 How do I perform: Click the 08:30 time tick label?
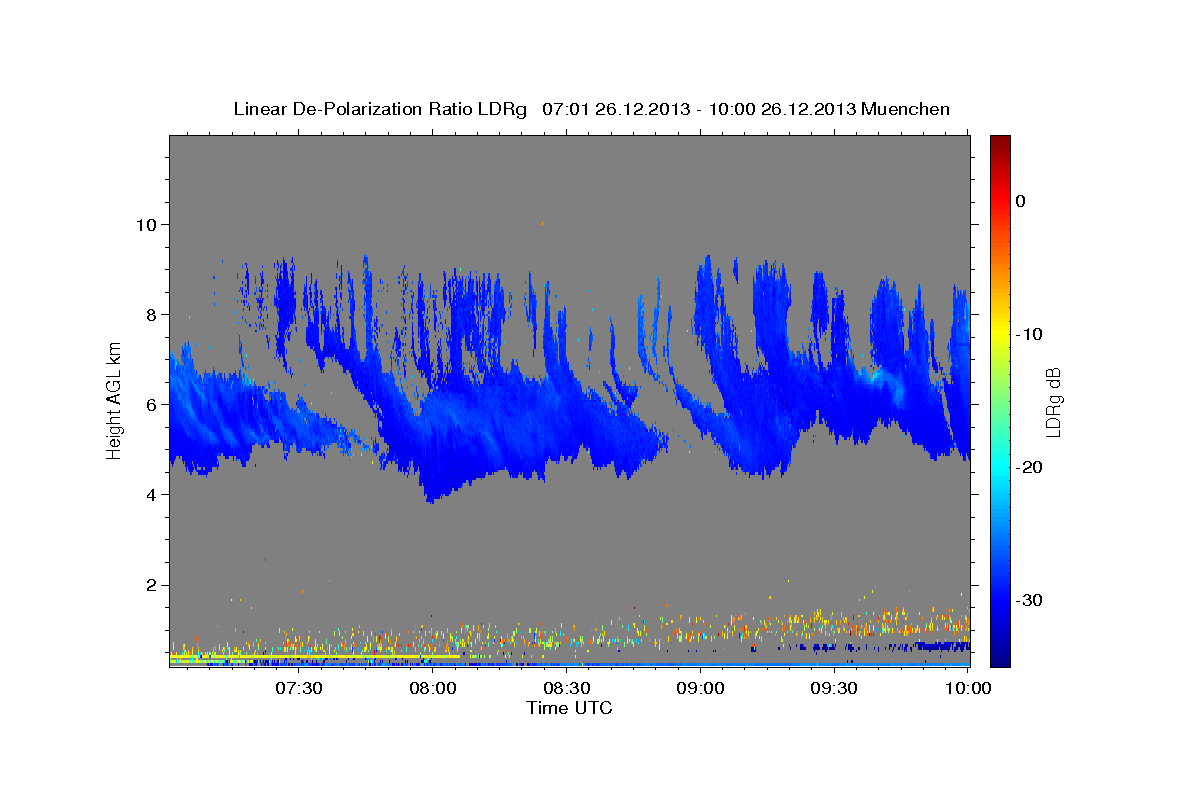pos(567,689)
